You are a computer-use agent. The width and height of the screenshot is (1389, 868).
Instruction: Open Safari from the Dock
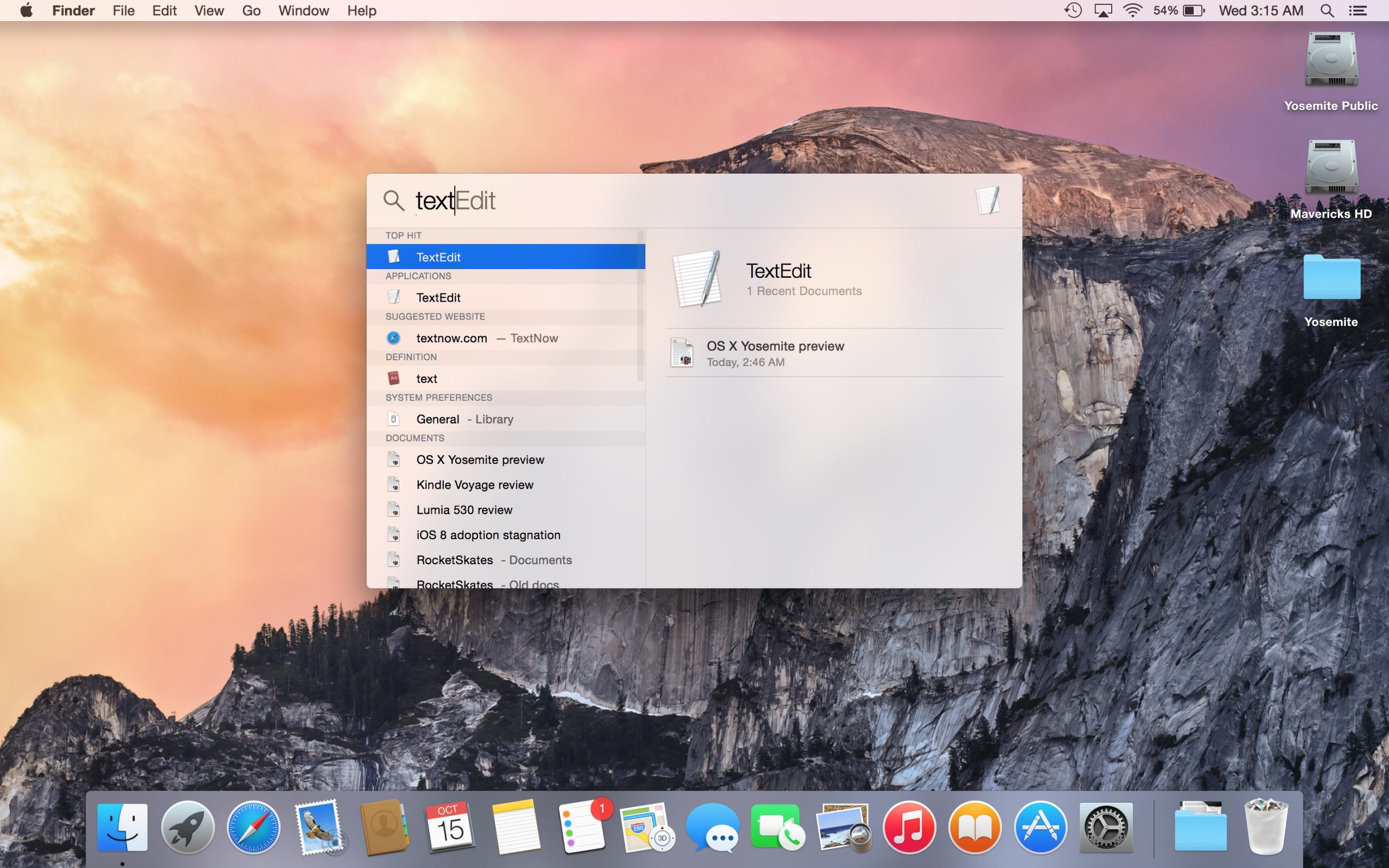coord(253,827)
